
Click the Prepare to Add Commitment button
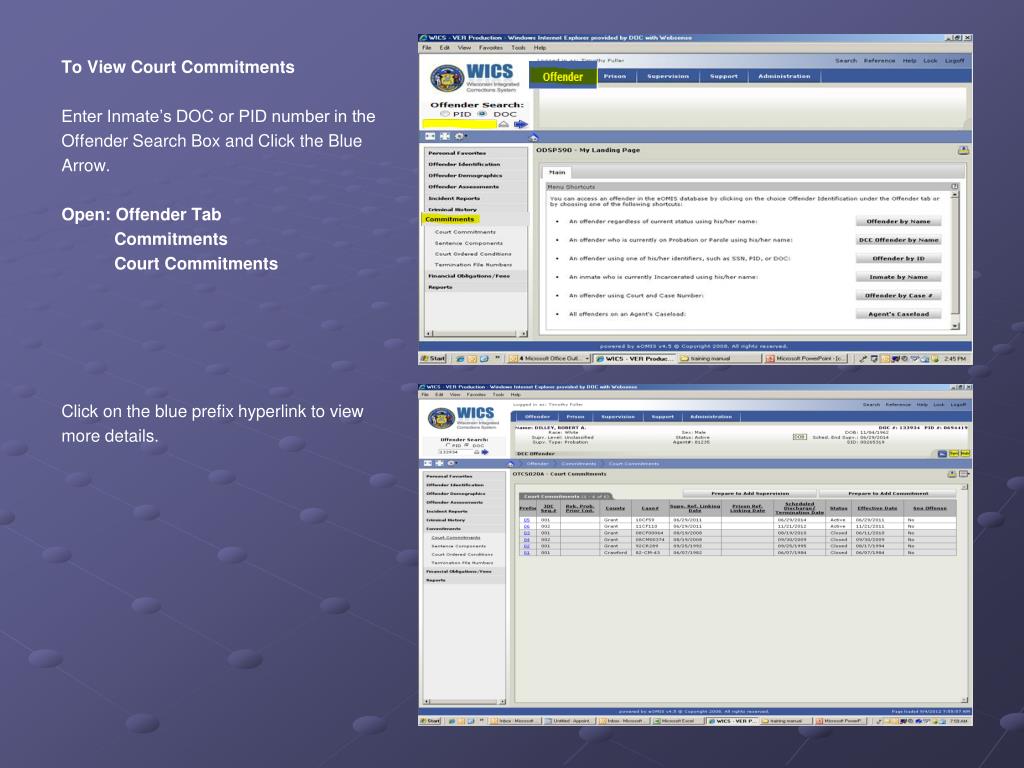point(888,494)
